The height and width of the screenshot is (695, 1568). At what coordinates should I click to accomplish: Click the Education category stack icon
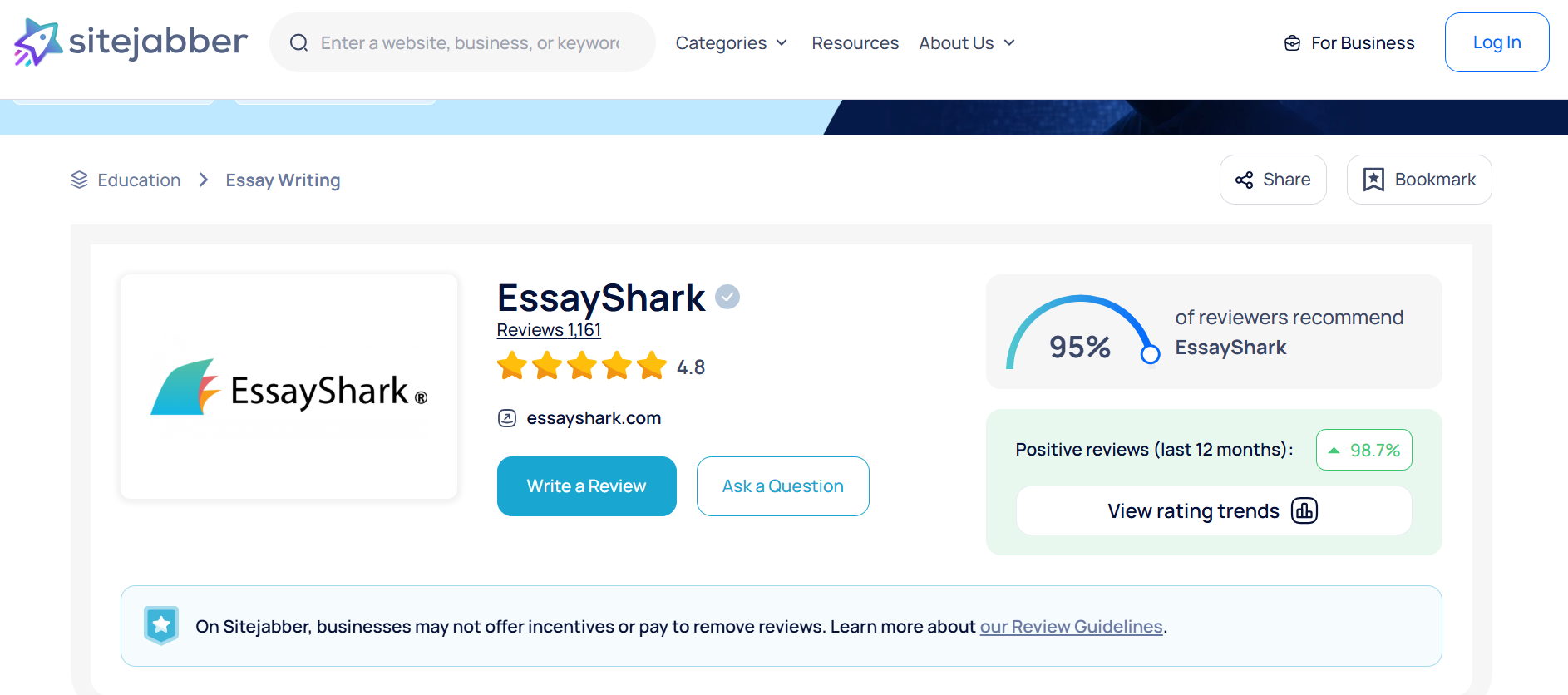(x=80, y=180)
